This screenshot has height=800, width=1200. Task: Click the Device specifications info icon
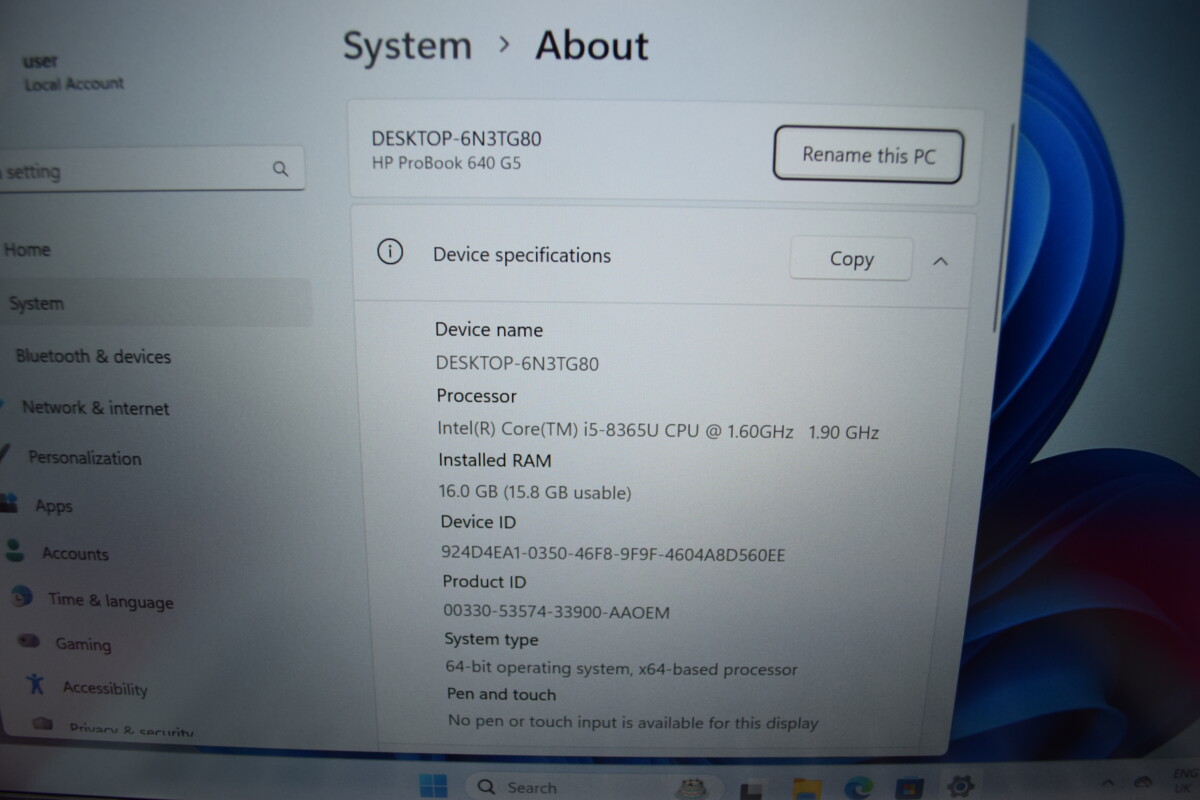pyautogui.click(x=389, y=251)
